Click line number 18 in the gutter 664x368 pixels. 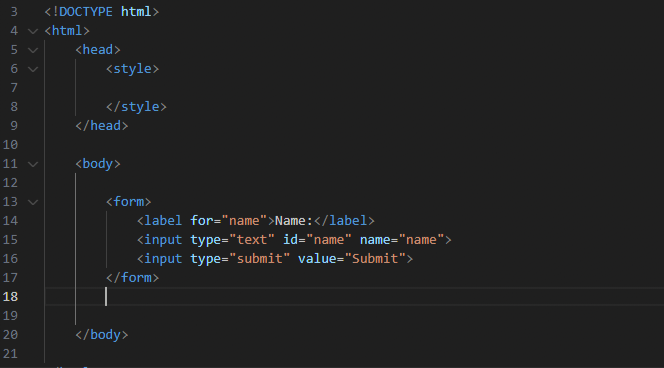point(10,296)
